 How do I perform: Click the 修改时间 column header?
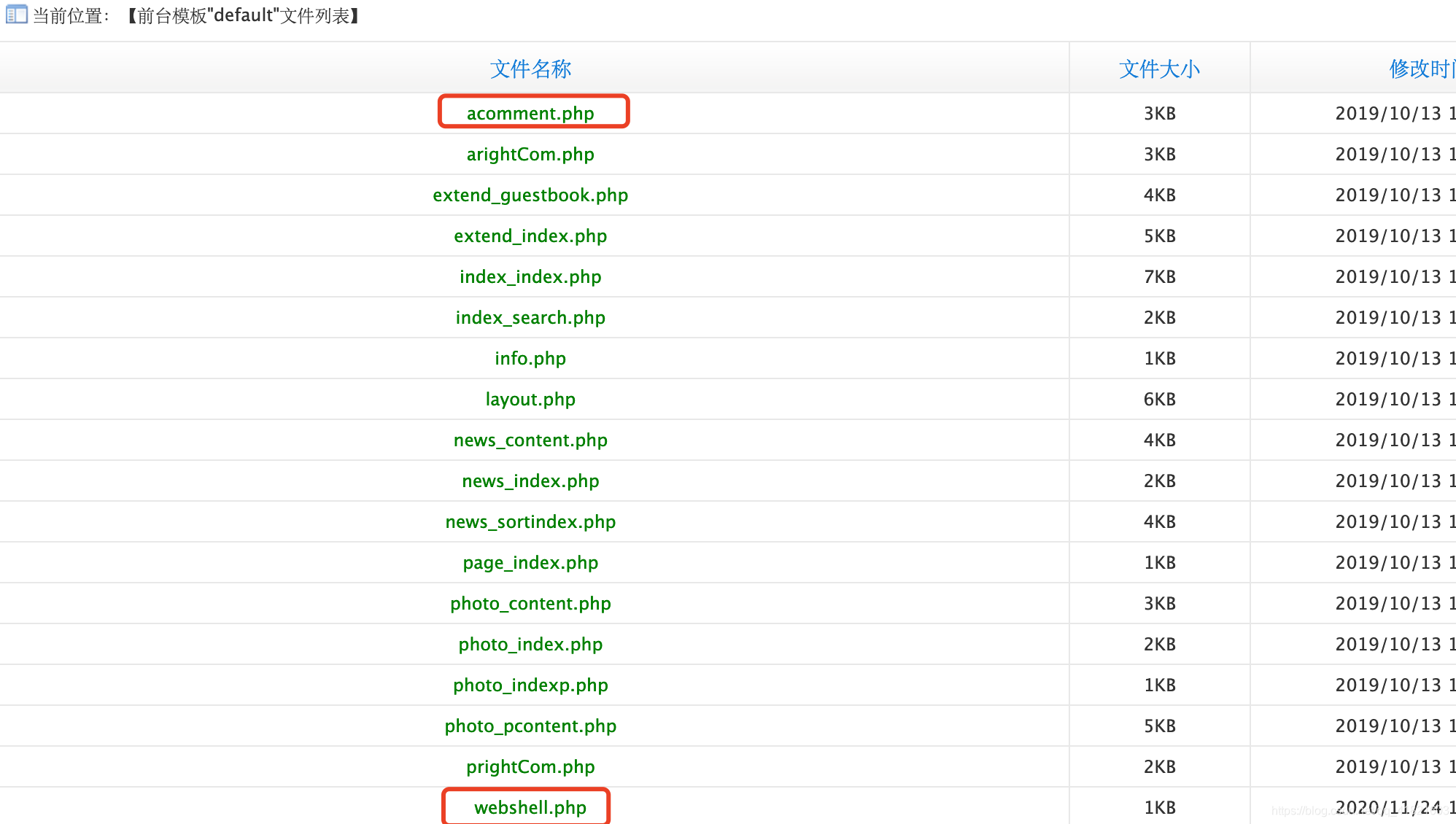pyautogui.click(x=1422, y=69)
